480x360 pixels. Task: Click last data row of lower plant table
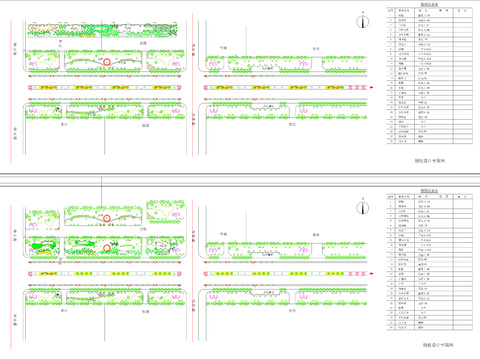pyautogui.click(x=430, y=327)
